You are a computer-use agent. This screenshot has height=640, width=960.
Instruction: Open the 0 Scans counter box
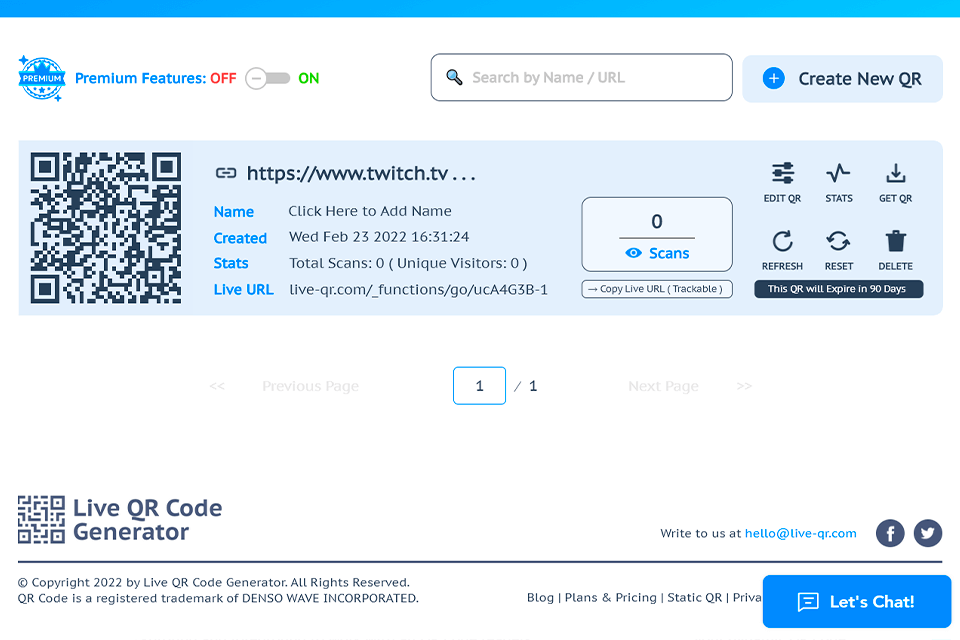(657, 235)
